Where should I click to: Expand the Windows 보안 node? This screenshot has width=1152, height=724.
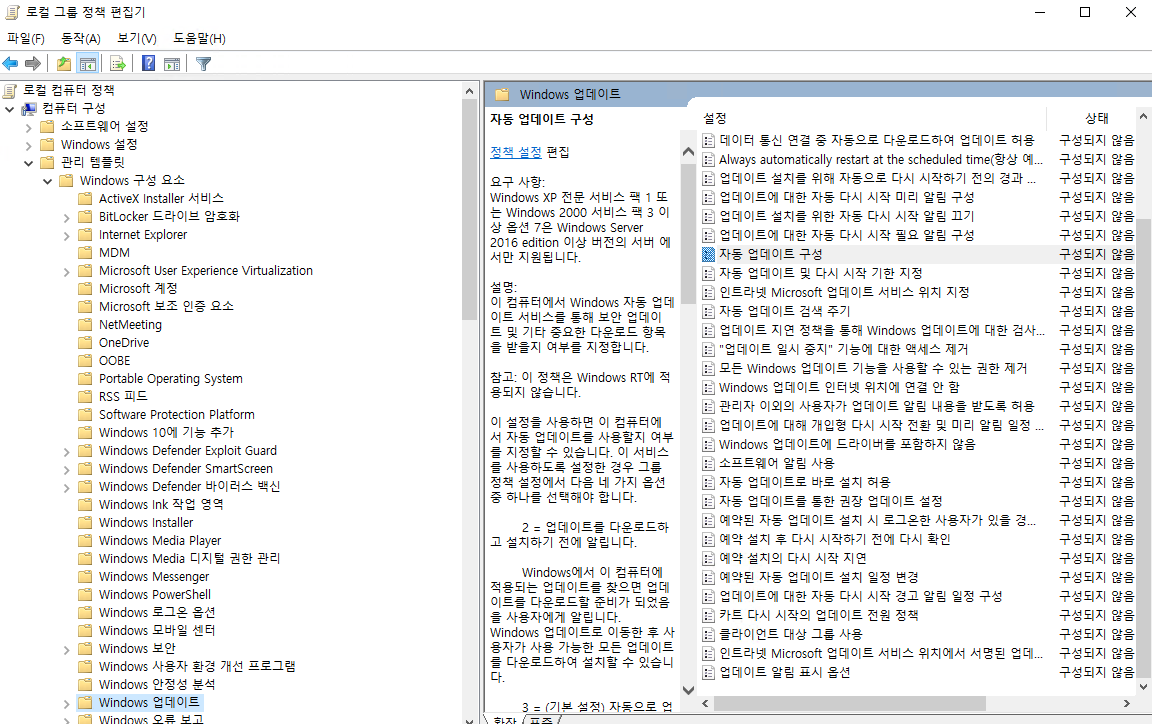pyautogui.click(x=67, y=650)
